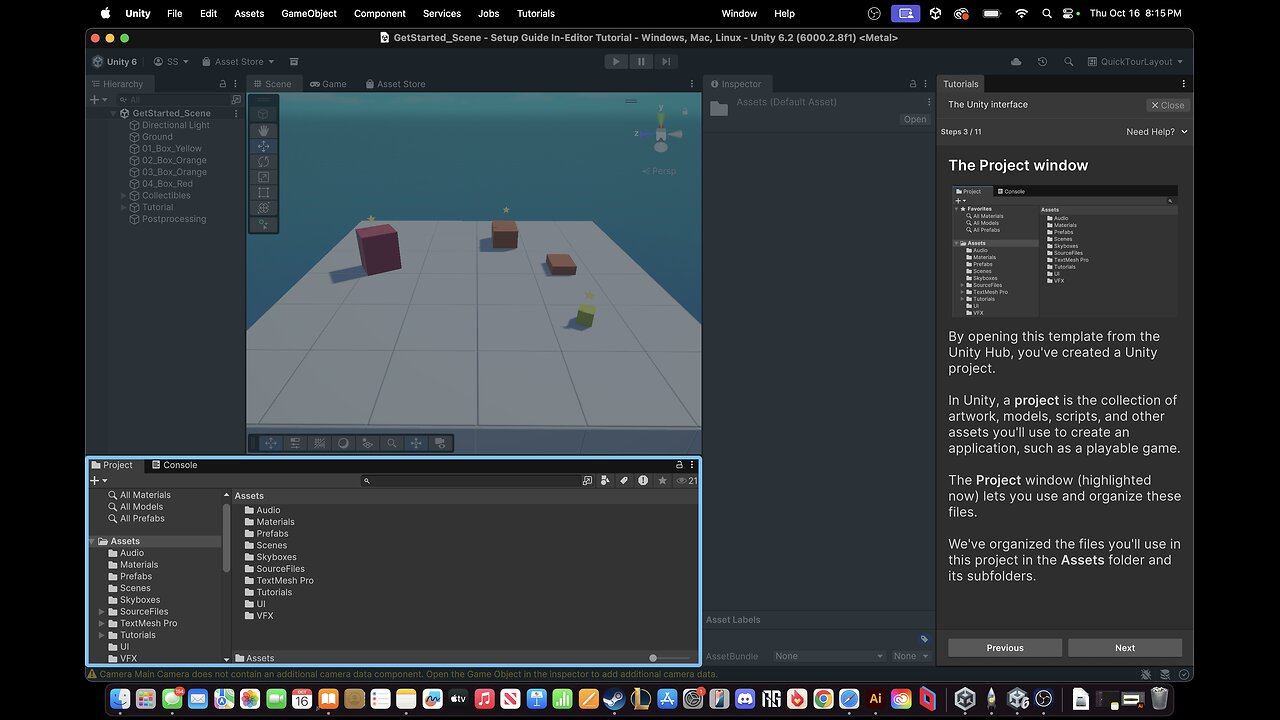The height and width of the screenshot is (720, 1280).
Task: Click the global Search magnifier icon
Action: 1068,62
